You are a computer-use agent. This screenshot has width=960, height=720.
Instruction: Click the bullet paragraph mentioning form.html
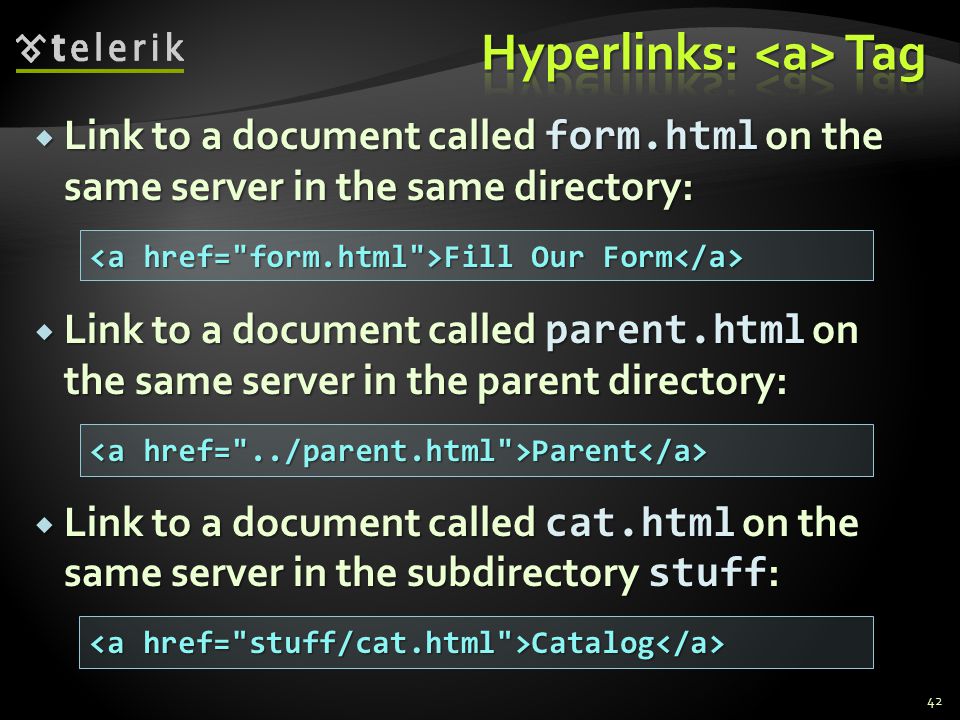(473, 160)
